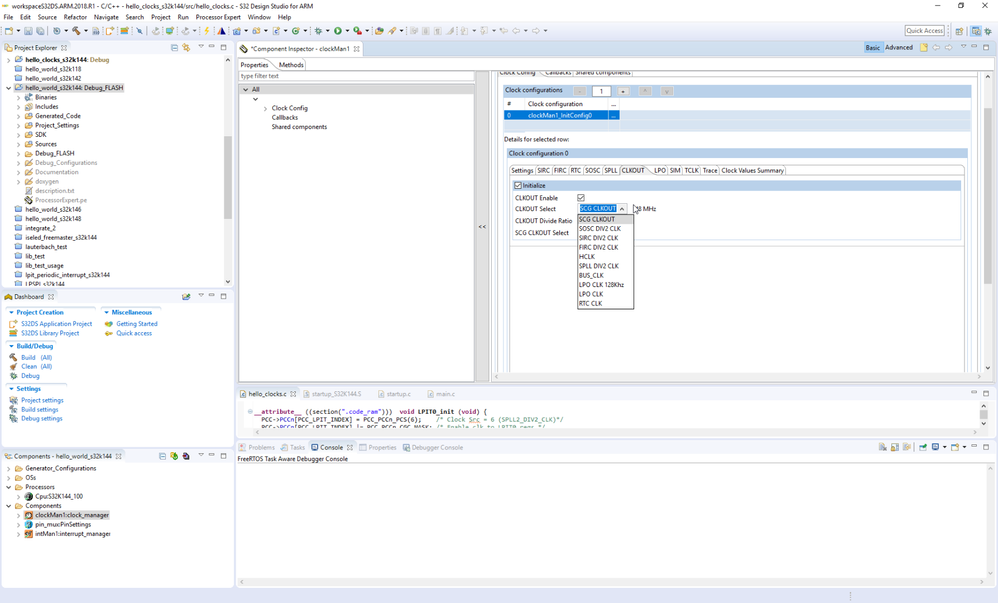Switch Component Inspector to Advanced view

899,47
